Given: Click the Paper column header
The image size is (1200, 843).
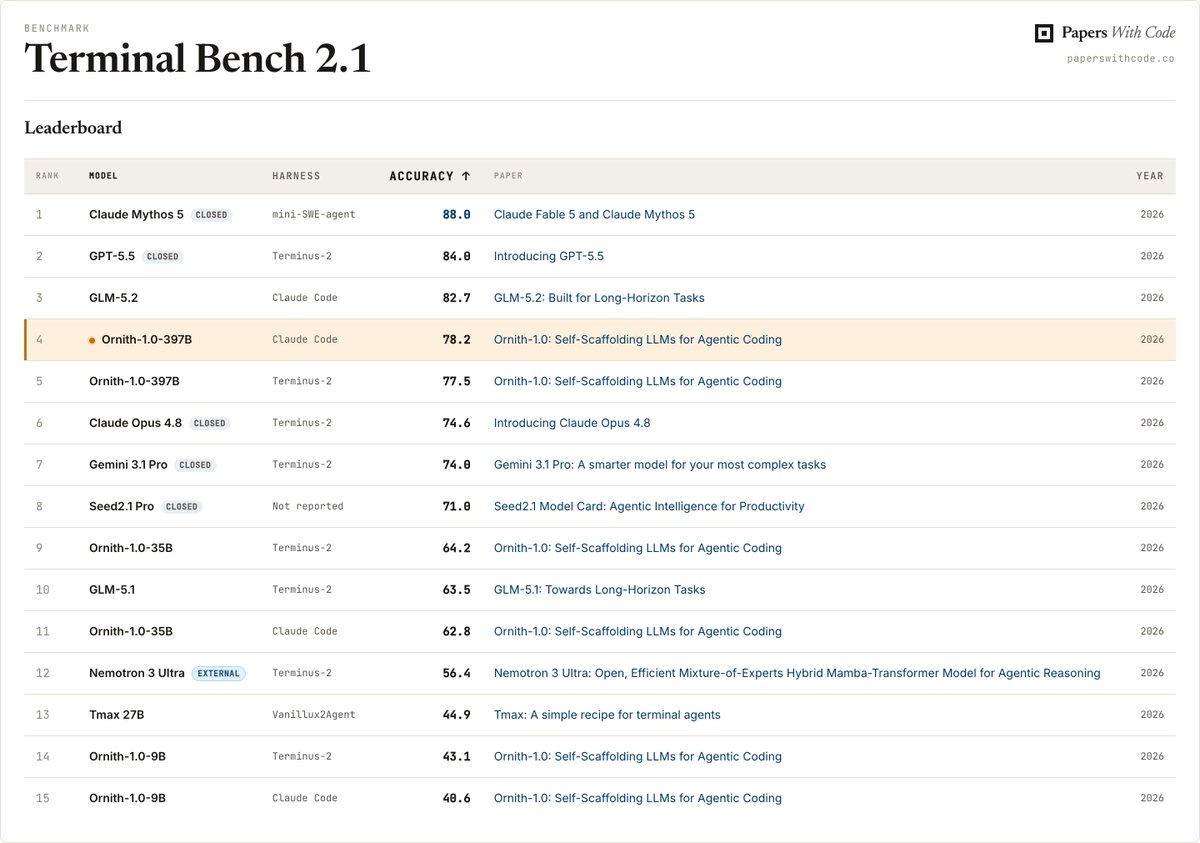Looking at the screenshot, I should (508, 176).
